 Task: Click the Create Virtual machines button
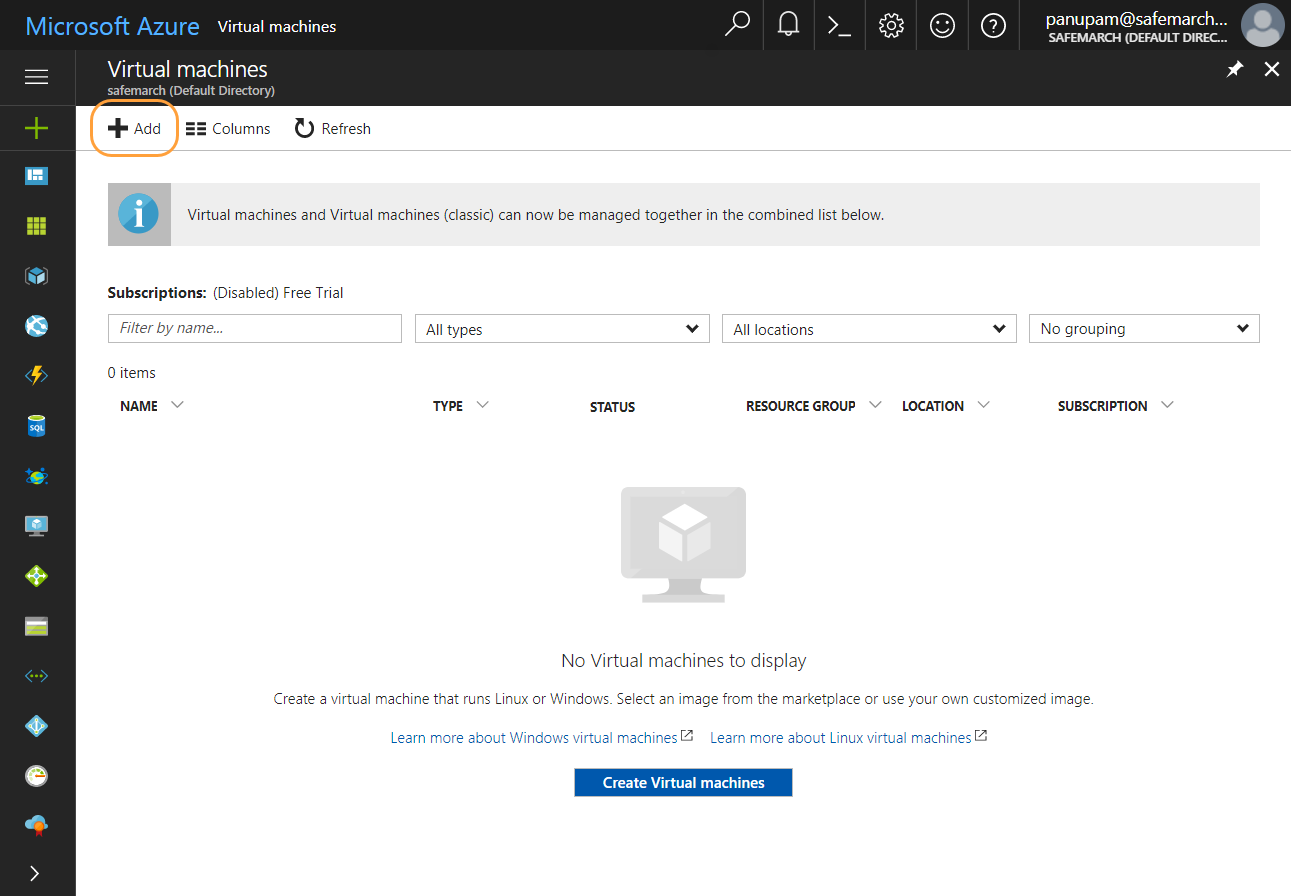(x=683, y=782)
